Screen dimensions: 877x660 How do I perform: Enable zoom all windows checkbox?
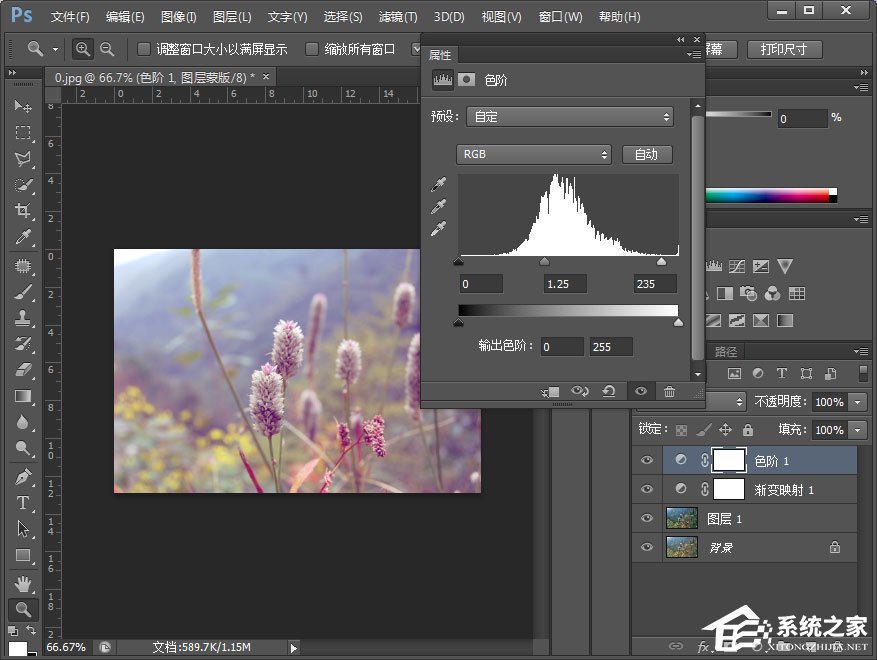[312, 49]
